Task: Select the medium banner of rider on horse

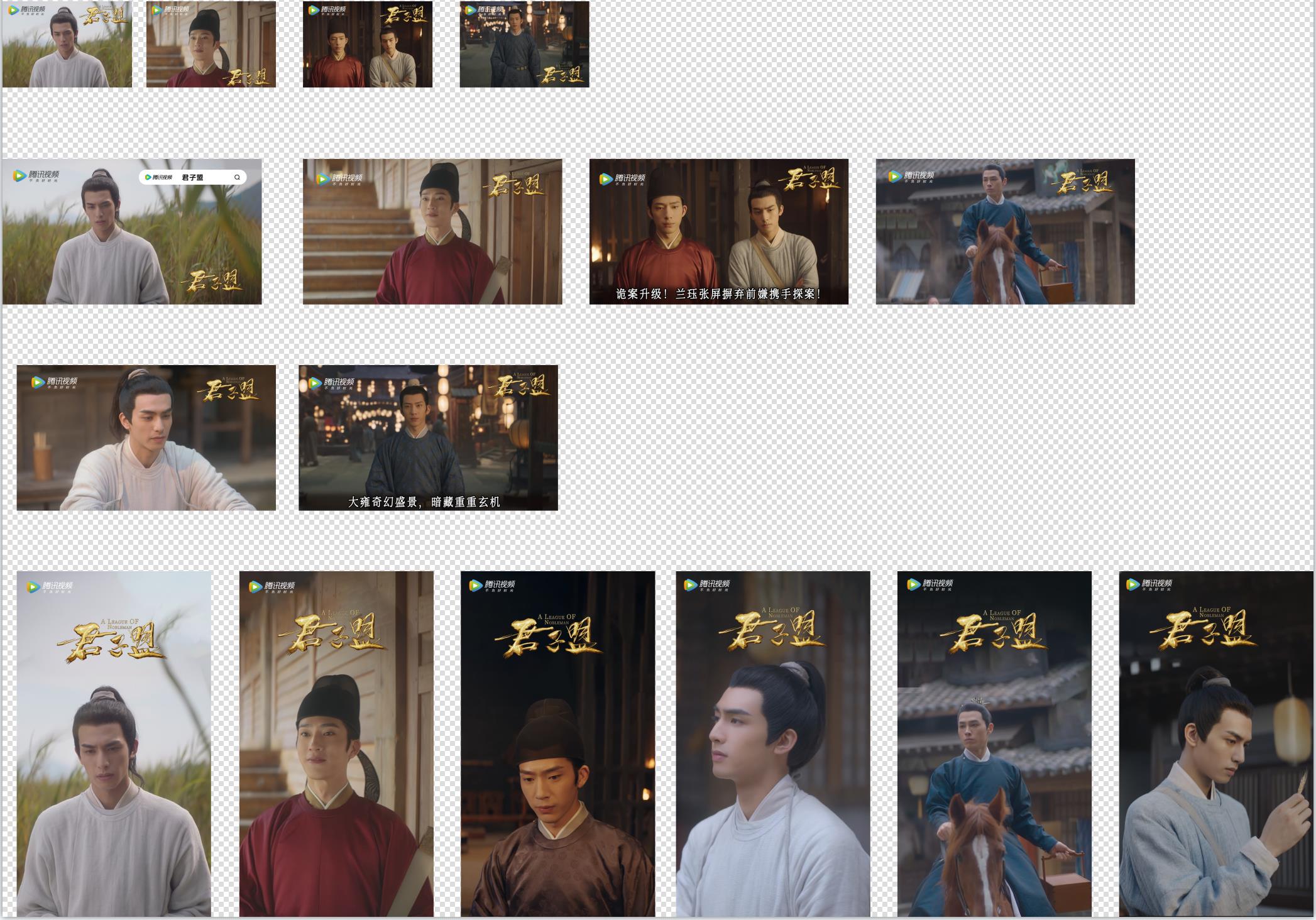Action: pos(1006,232)
